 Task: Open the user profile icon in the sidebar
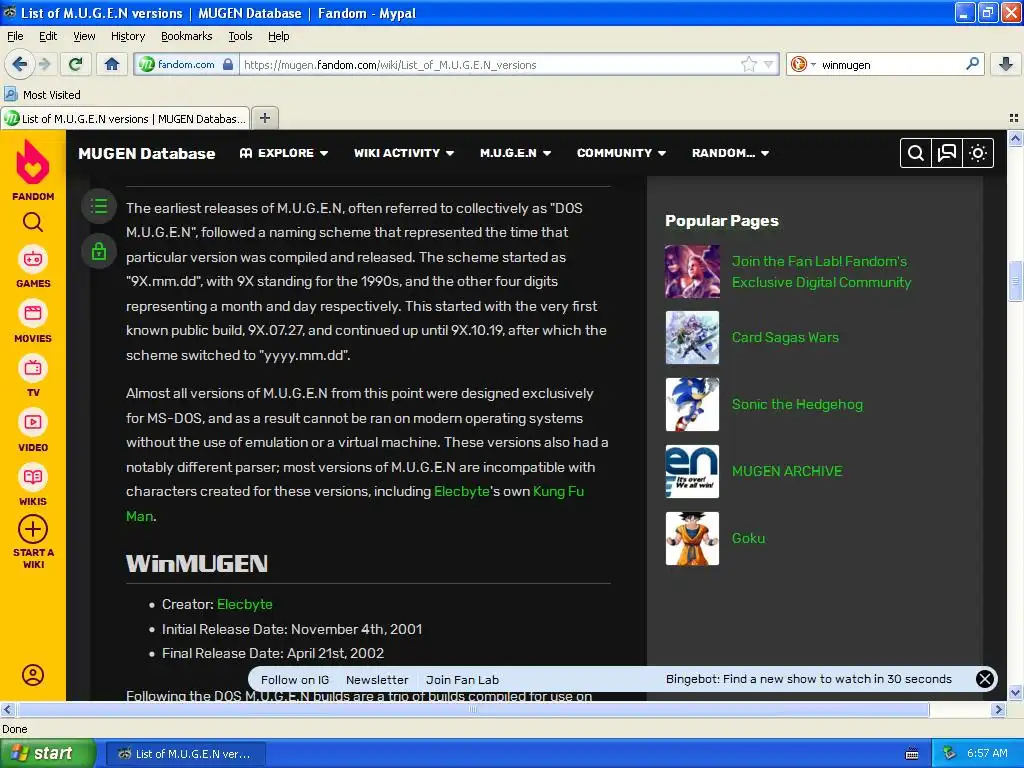[x=33, y=675]
